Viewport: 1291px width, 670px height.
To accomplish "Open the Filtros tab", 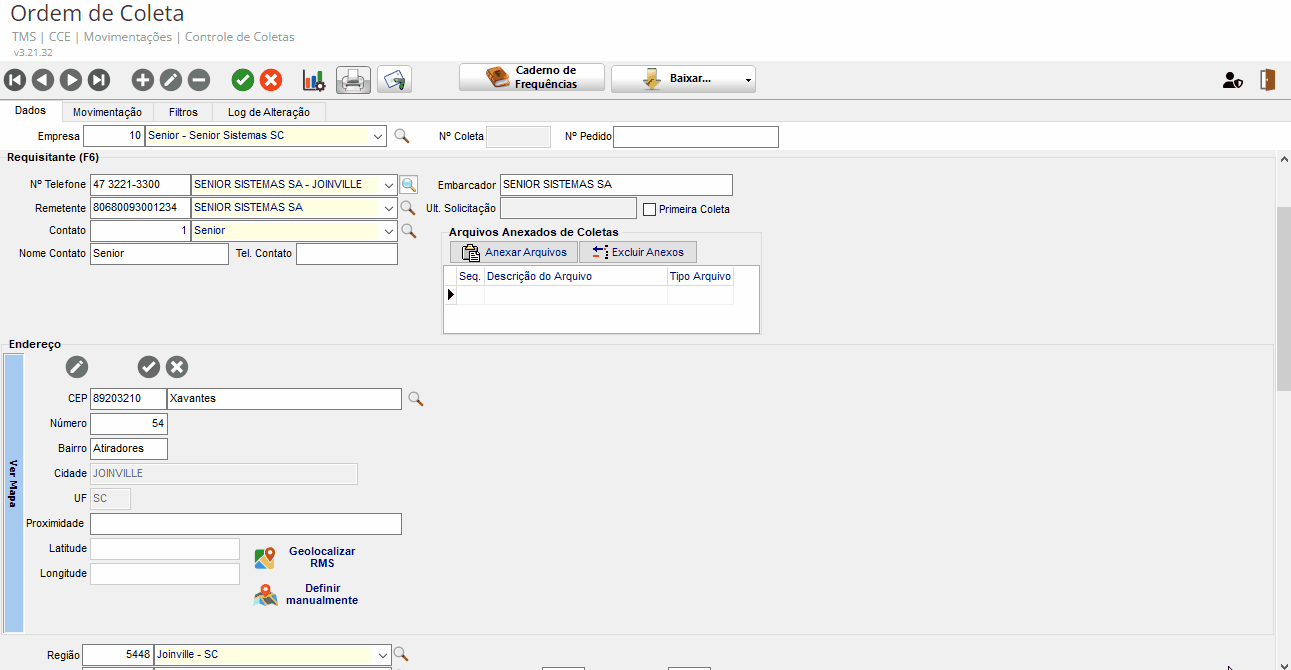I will tap(183, 113).
